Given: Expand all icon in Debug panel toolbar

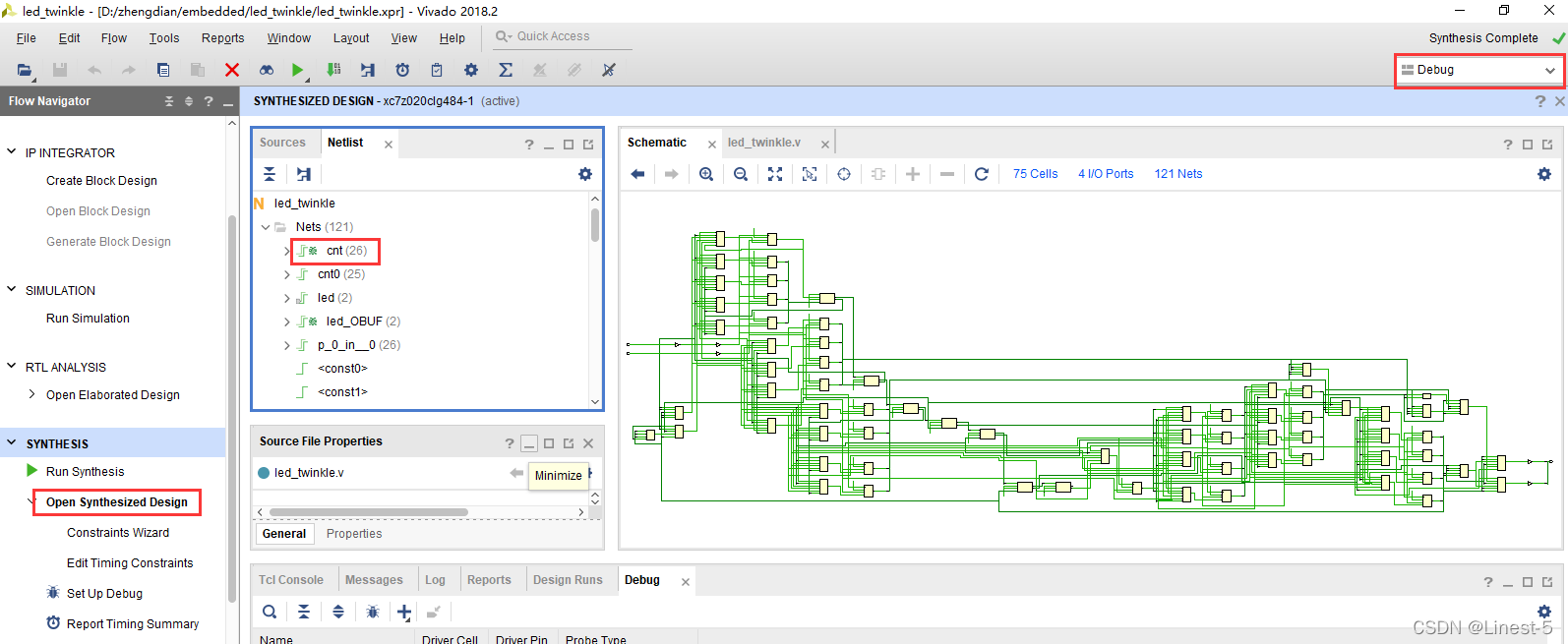Looking at the screenshot, I should (338, 612).
